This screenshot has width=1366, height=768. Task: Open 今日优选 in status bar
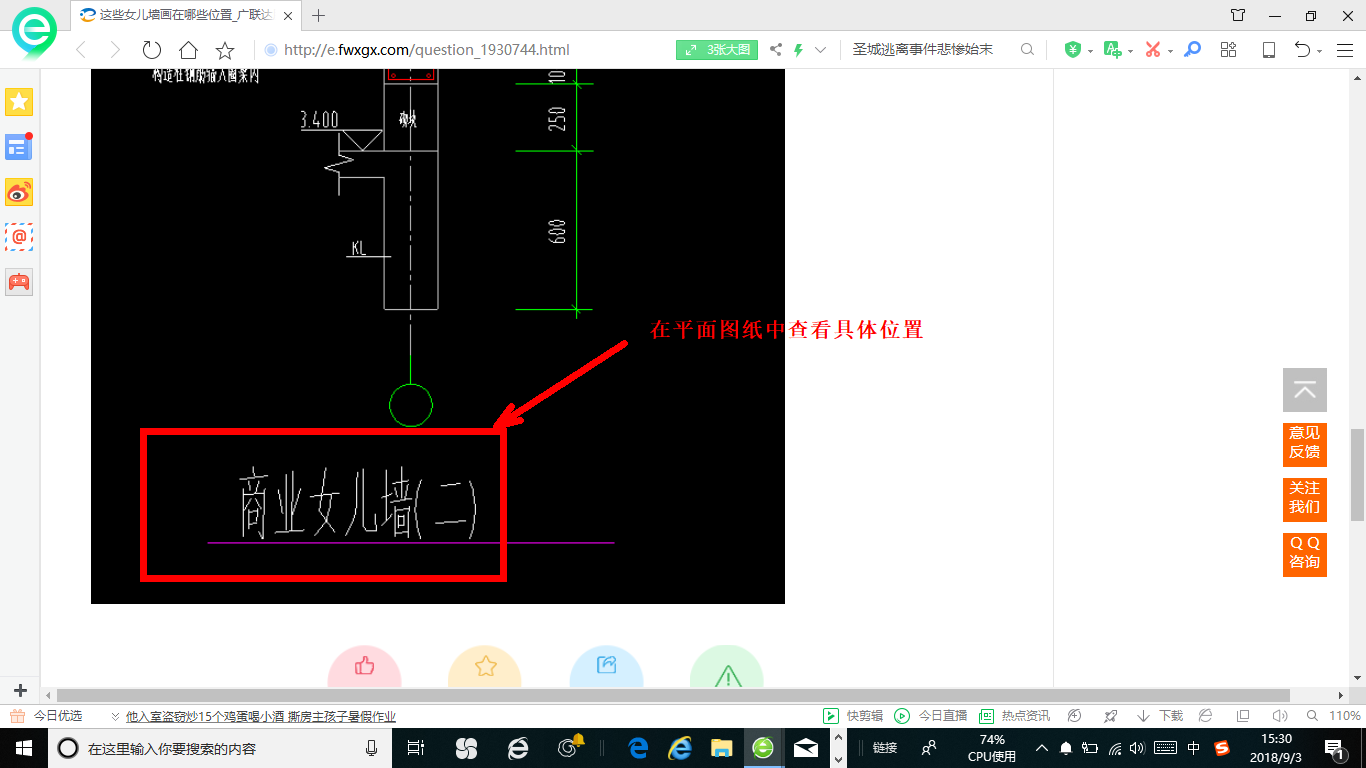[47, 716]
